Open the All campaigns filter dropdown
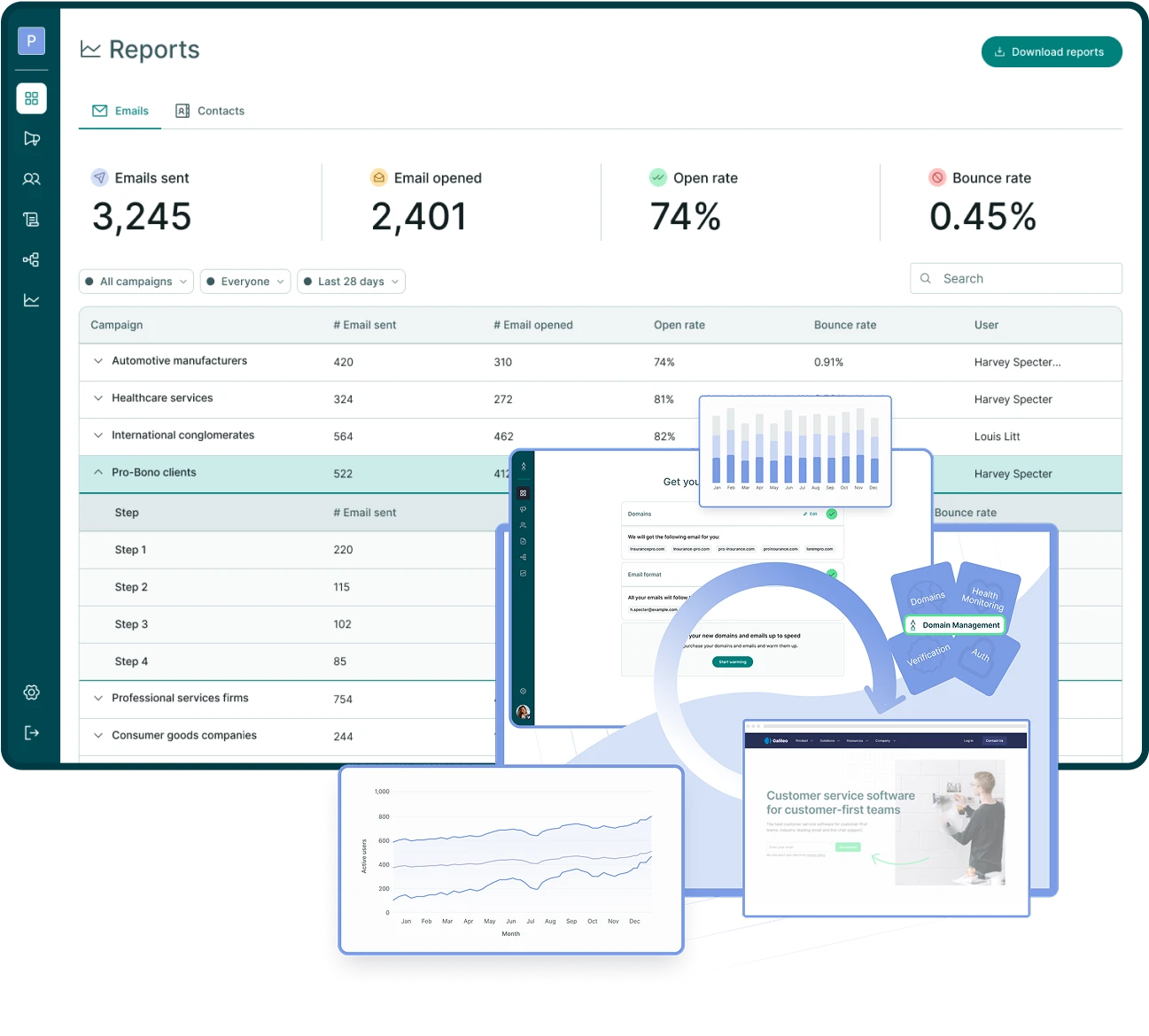This screenshot has width=1149, height=1036. (x=136, y=282)
